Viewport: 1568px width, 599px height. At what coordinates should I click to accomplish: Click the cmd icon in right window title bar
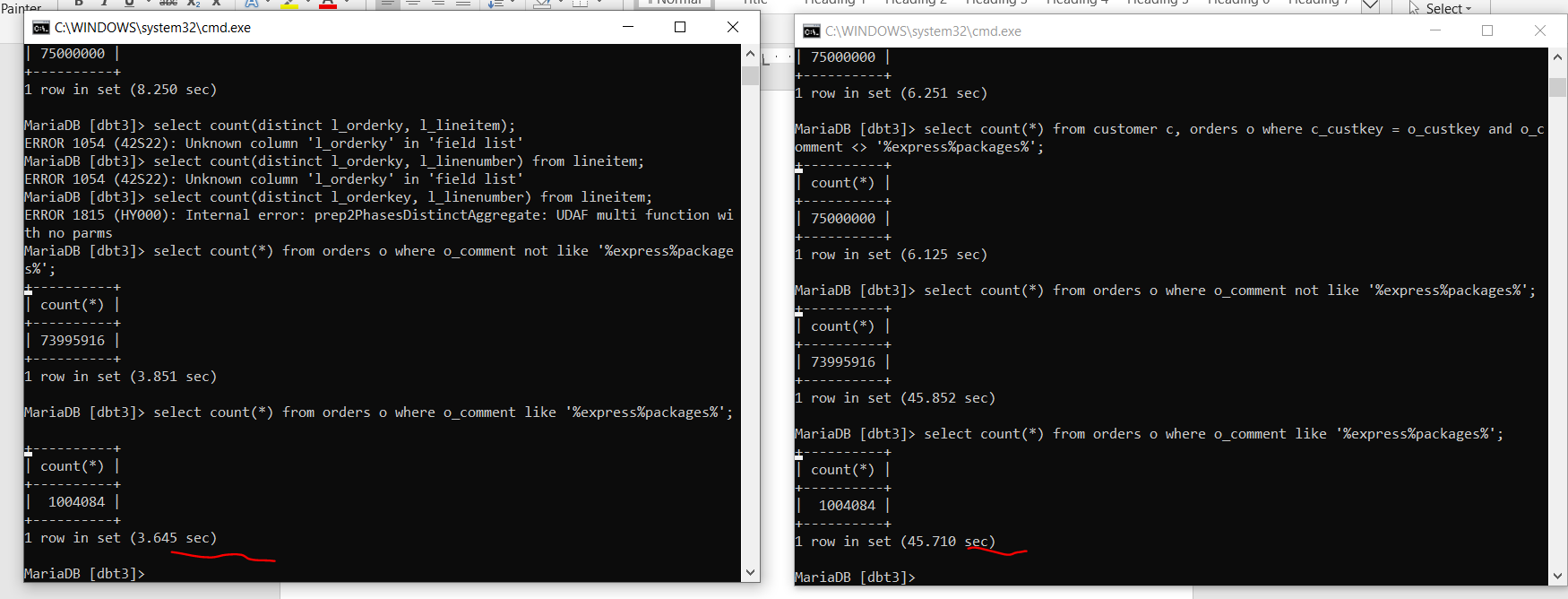tap(811, 31)
